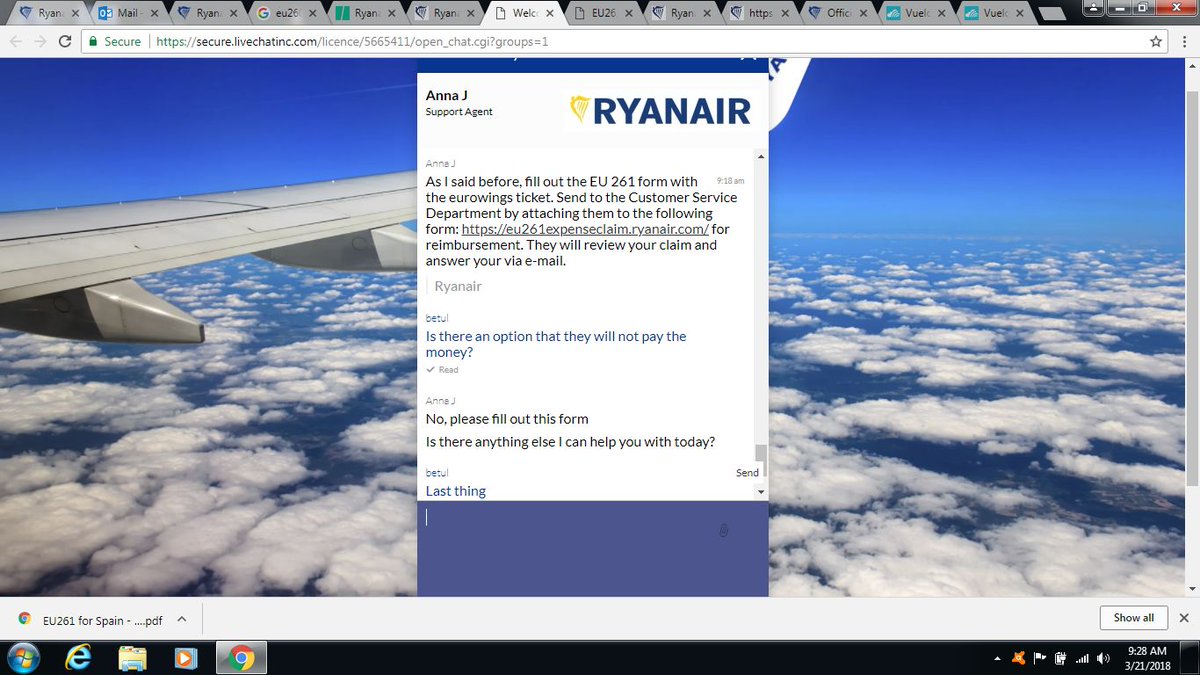The image size is (1200, 675).
Task: Click 'No, please fill out this form' message
Action: tap(507, 419)
